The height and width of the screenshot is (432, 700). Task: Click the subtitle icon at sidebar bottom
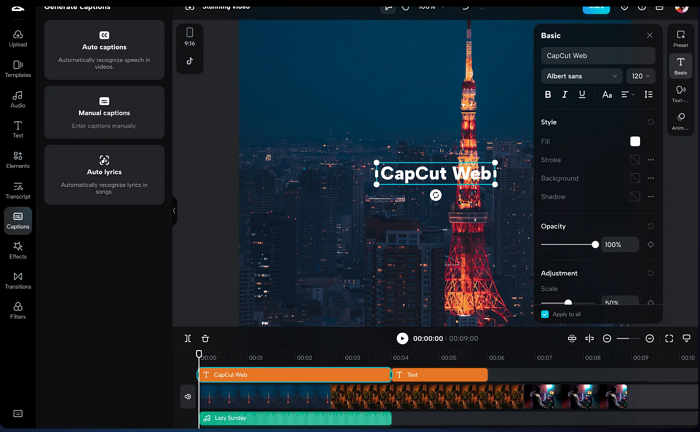click(x=18, y=413)
